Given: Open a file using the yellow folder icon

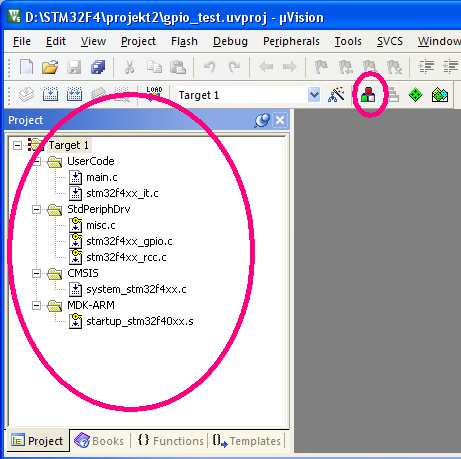Looking at the screenshot, I should pyautogui.click(x=50, y=67).
